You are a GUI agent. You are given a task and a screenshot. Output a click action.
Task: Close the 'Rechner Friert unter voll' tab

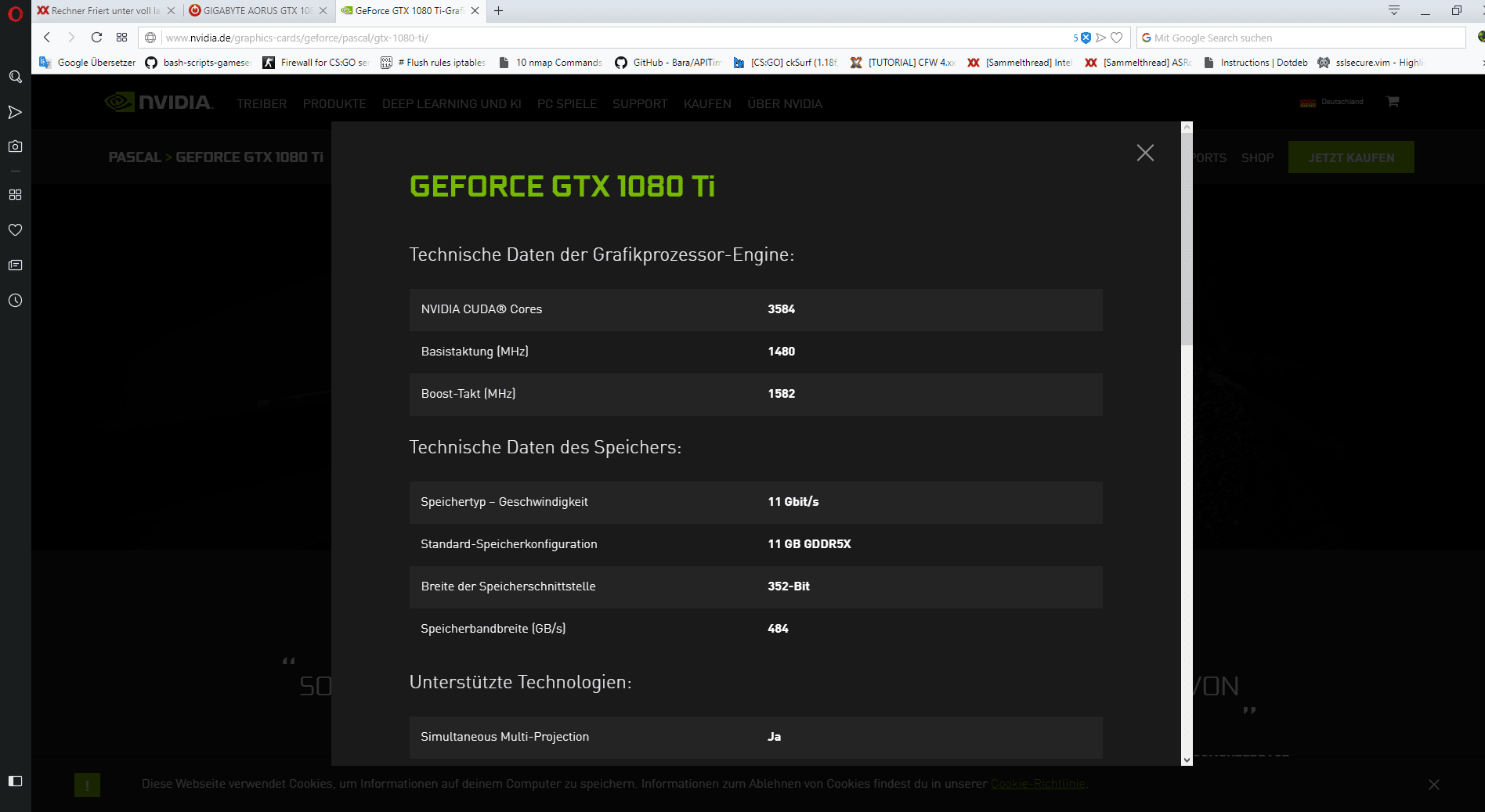coord(171,11)
